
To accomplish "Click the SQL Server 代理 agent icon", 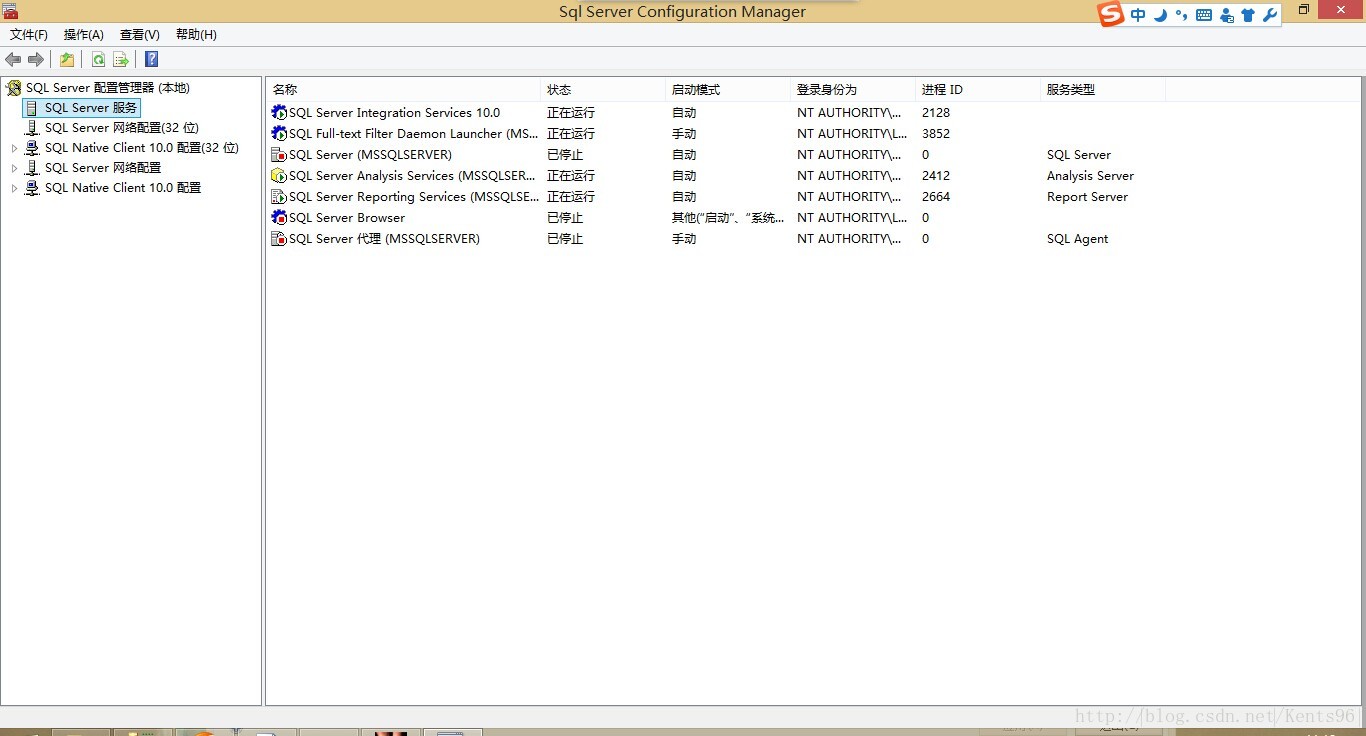I will pos(279,239).
